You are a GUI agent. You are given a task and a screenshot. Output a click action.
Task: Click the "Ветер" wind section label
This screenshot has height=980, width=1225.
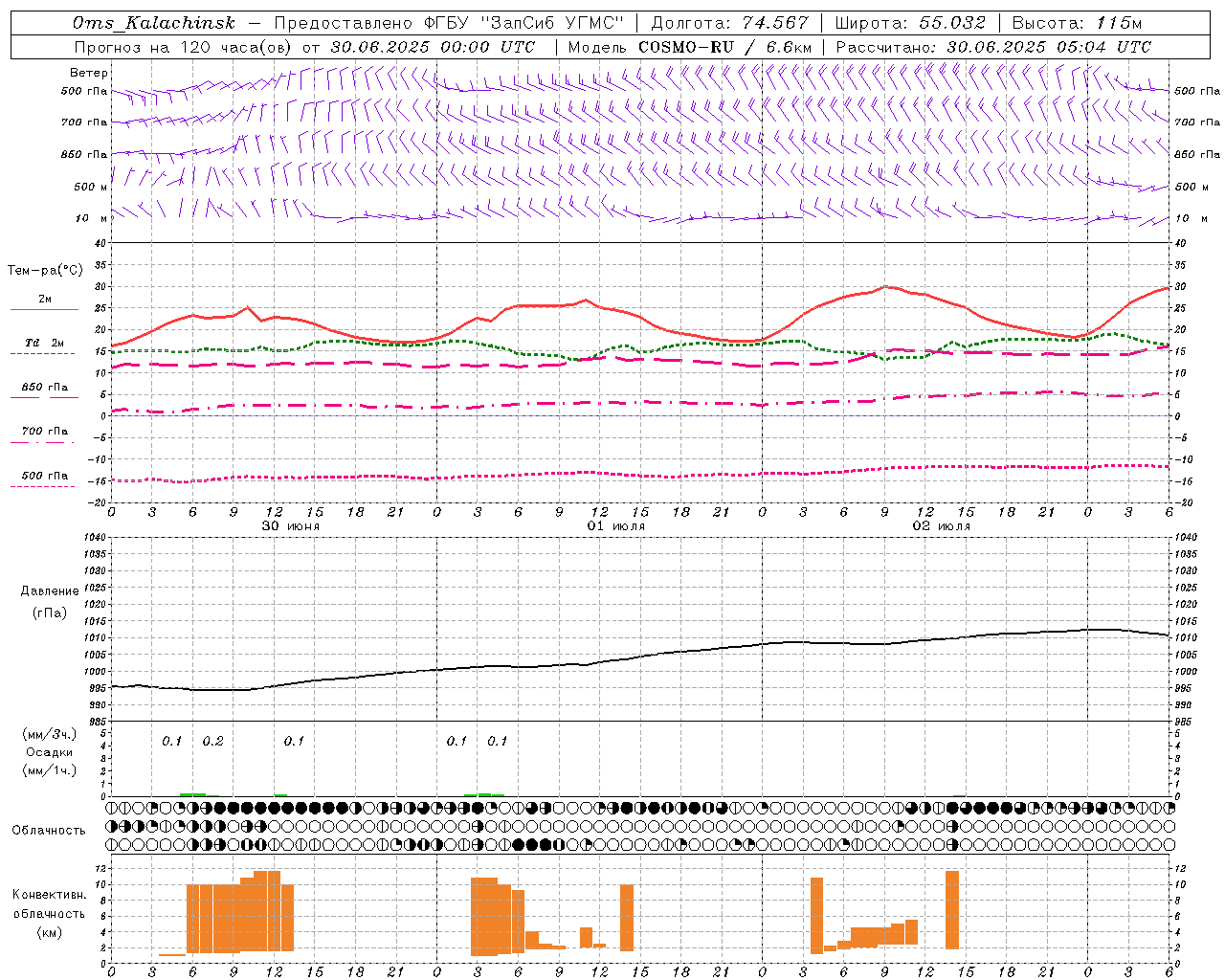coord(89,73)
